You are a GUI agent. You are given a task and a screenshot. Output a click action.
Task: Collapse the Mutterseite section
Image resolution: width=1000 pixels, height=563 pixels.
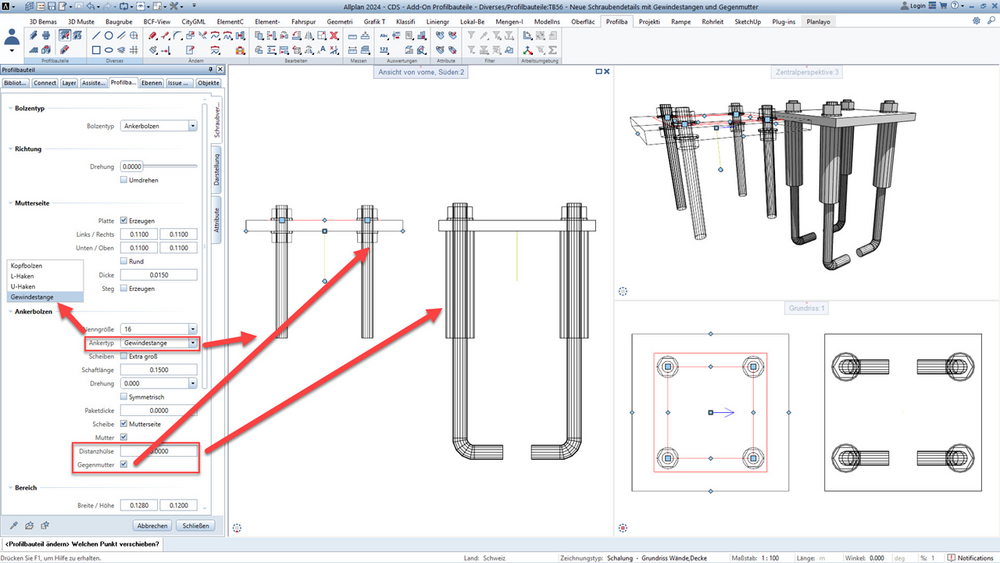click(x=10, y=203)
